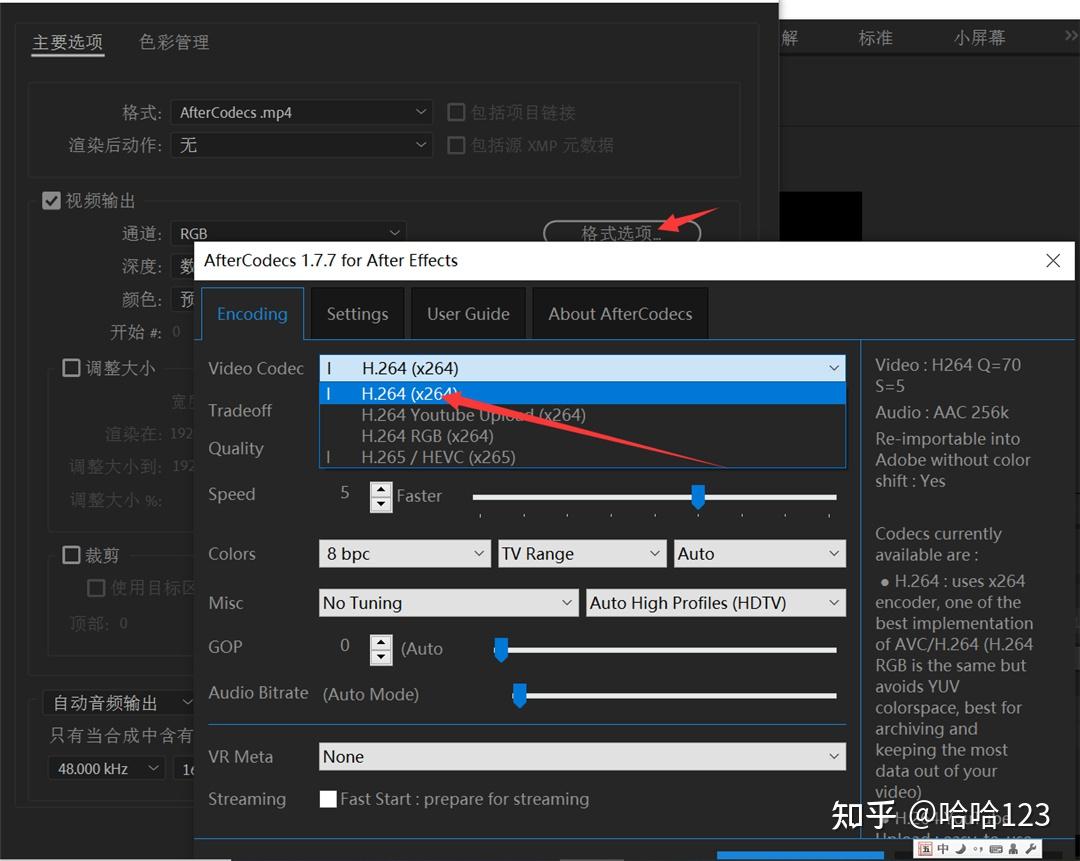Image resolution: width=1080 pixels, height=861 pixels.
Task: Open the Auto color dropdown
Action: pos(760,554)
